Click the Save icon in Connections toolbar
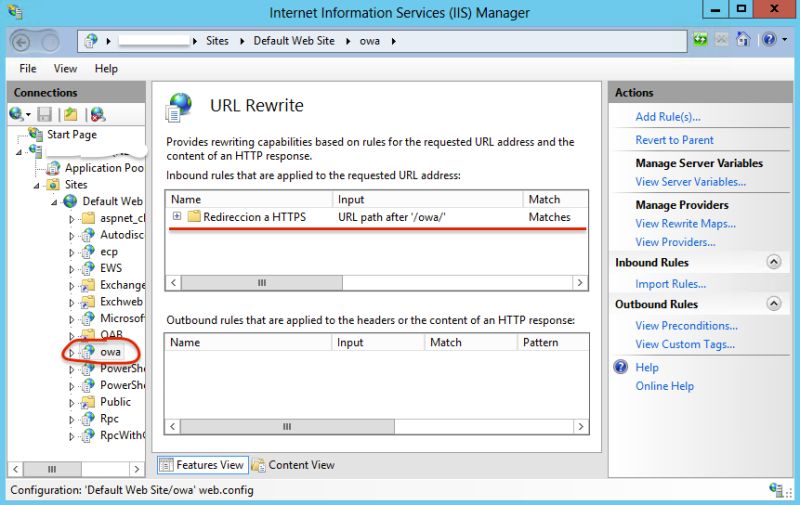This screenshot has width=800, height=505. 45,114
